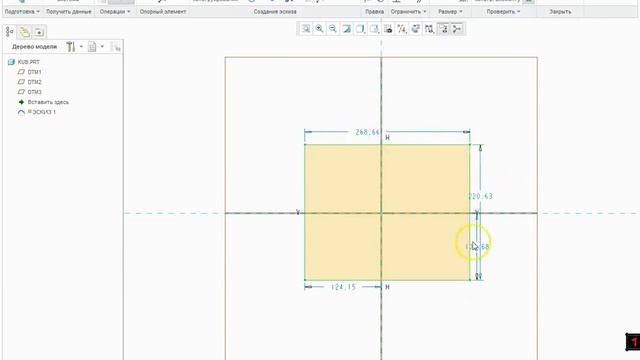This screenshot has height=360, width=640.
Task: Toggle the sketch view orientation icon
Action: pyautogui.click(x=443, y=29)
